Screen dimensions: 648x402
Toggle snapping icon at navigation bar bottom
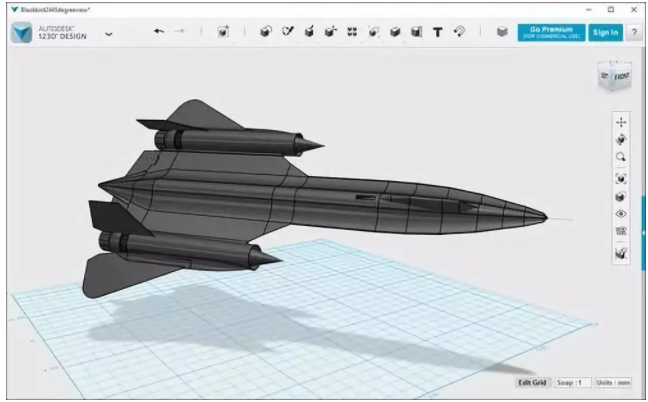pos(621,253)
